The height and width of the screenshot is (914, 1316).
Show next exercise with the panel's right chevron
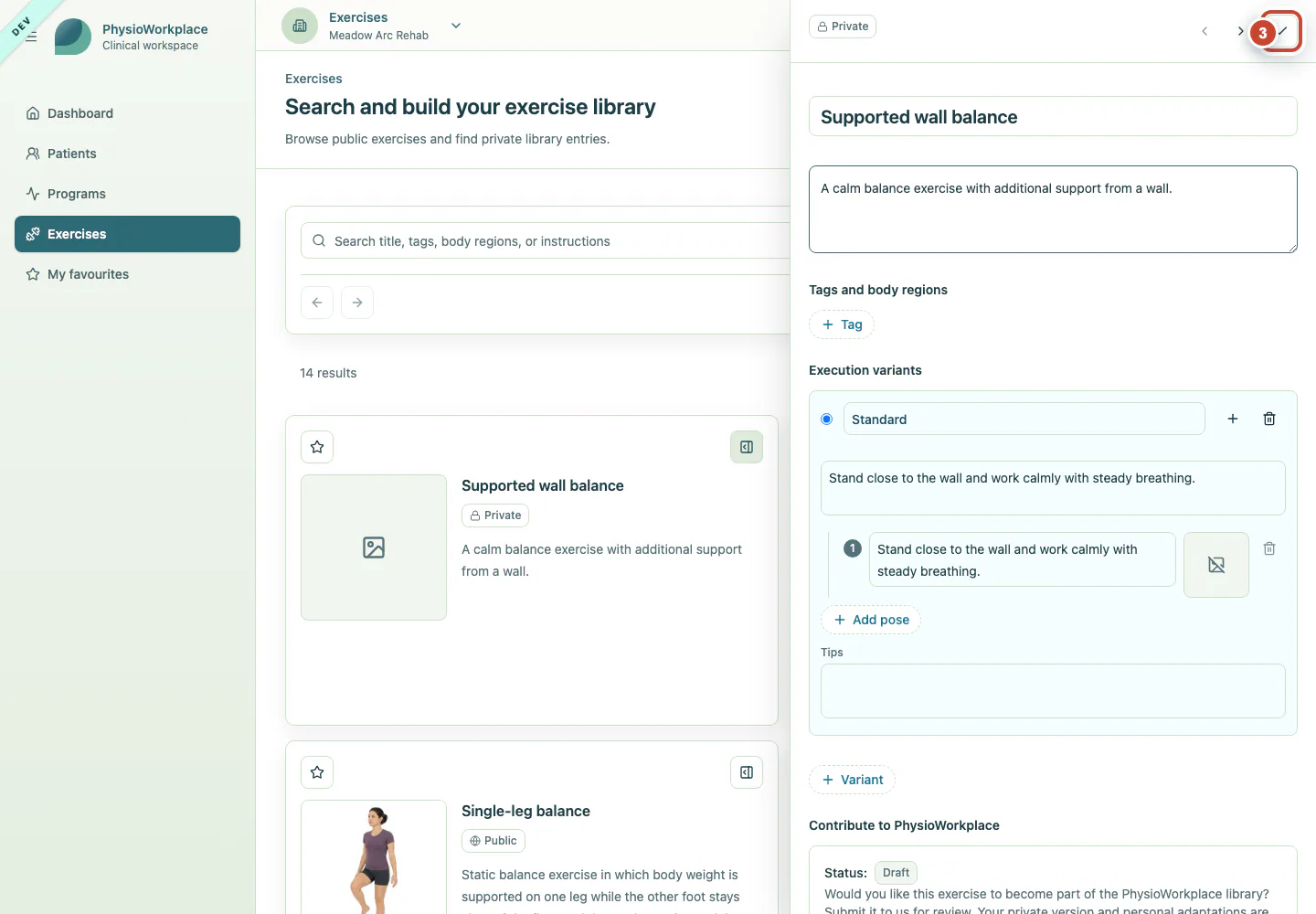point(1240,31)
